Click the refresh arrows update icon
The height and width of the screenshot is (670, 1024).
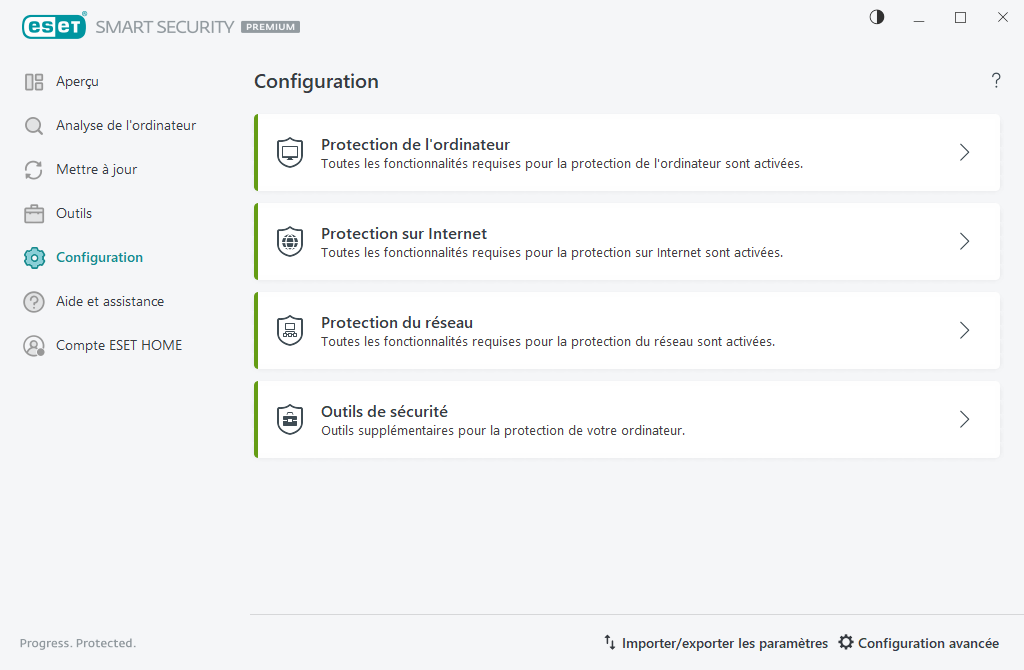(34, 170)
